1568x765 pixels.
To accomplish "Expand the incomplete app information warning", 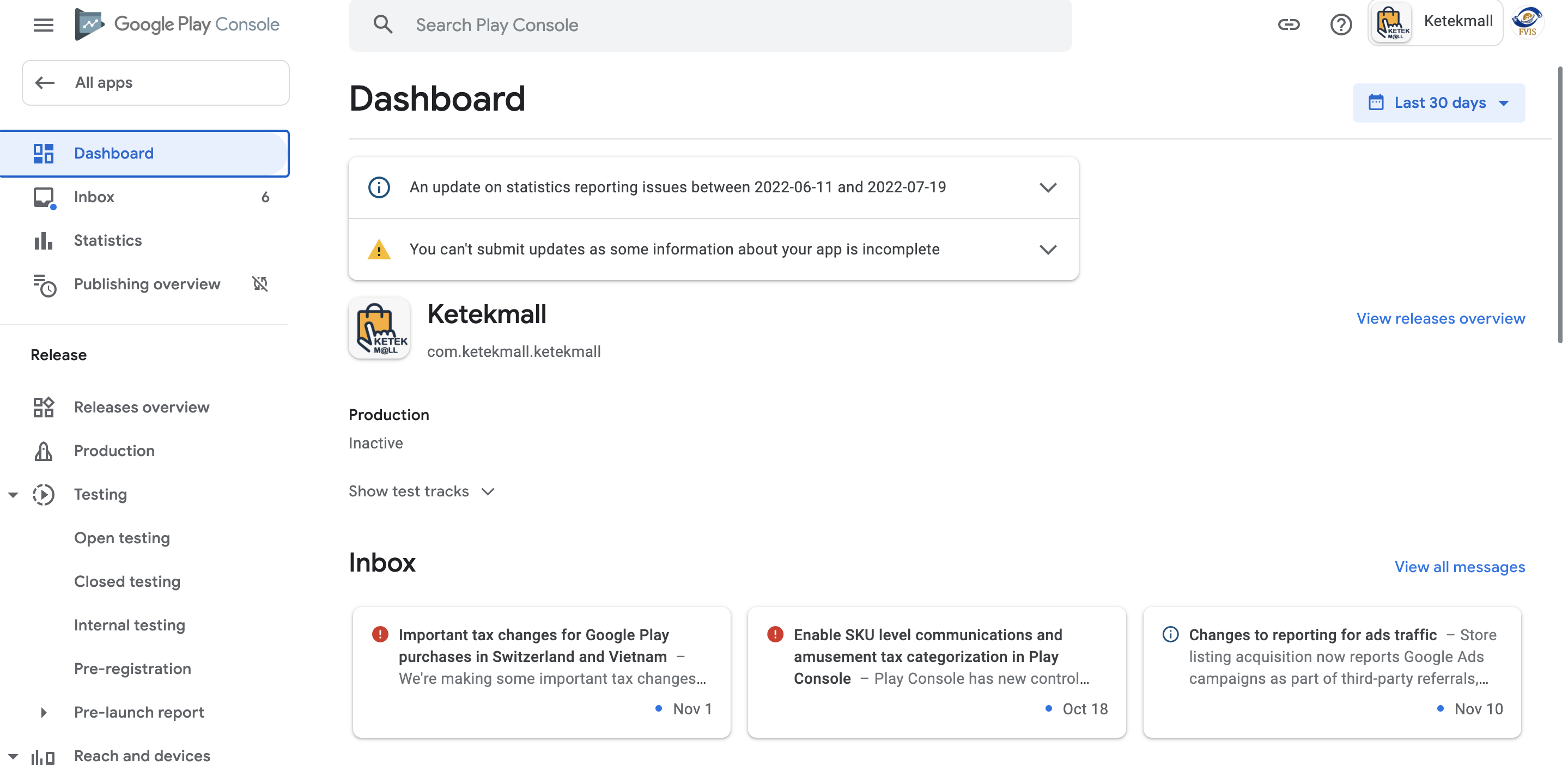I will pos(1047,250).
